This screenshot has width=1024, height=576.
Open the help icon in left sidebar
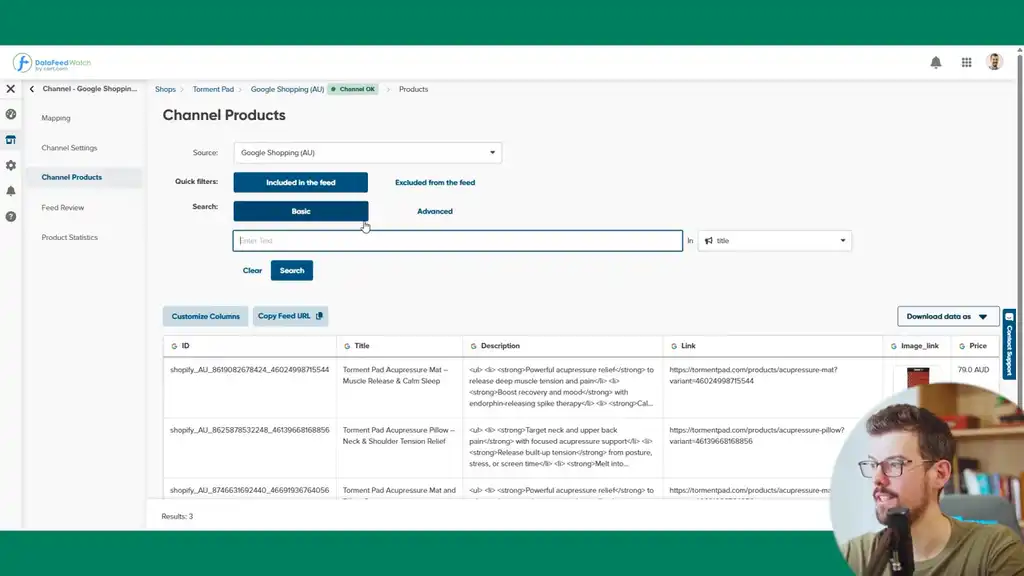11,215
